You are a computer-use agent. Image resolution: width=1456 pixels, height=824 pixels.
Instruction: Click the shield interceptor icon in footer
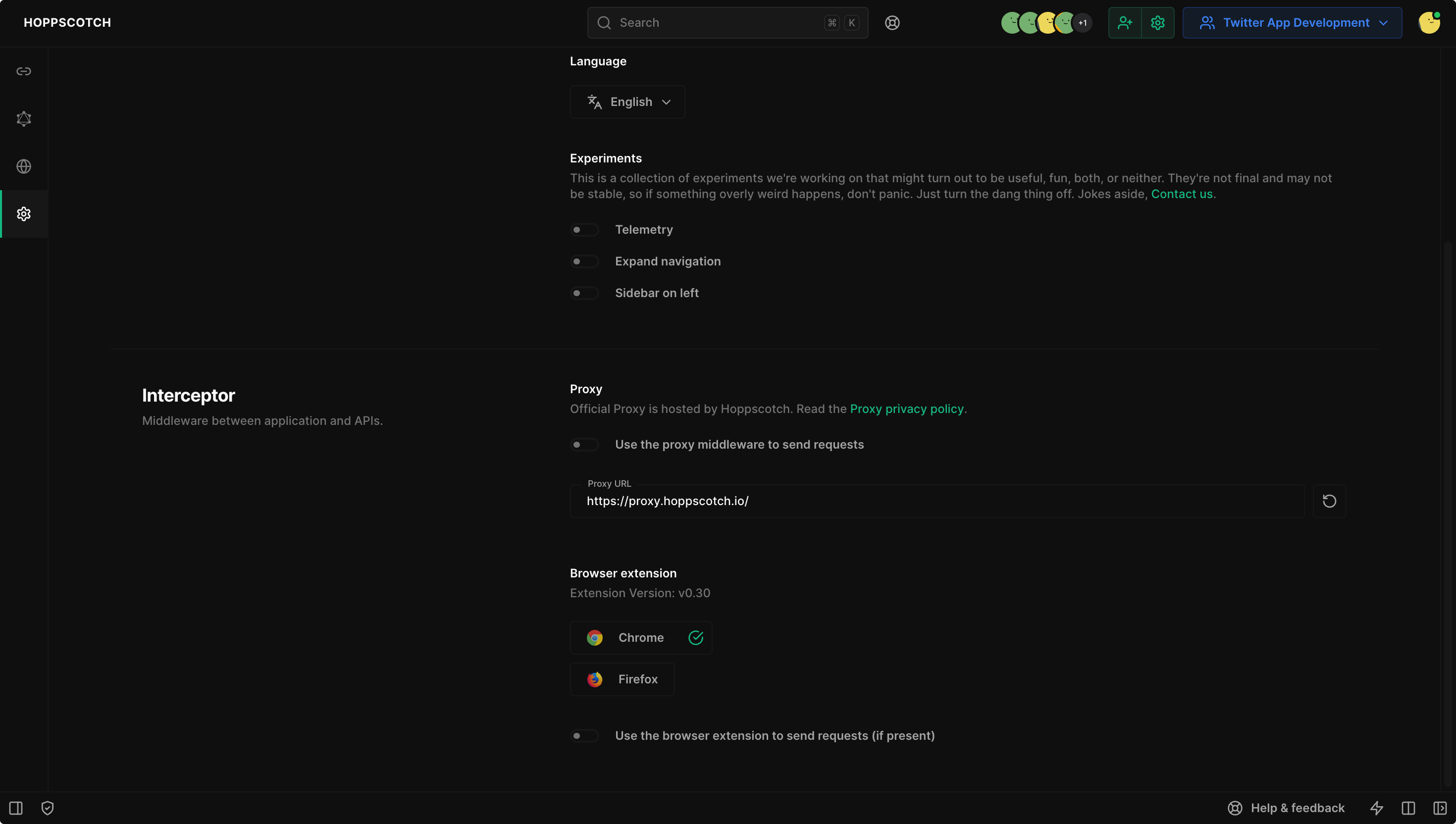point(48,808)
